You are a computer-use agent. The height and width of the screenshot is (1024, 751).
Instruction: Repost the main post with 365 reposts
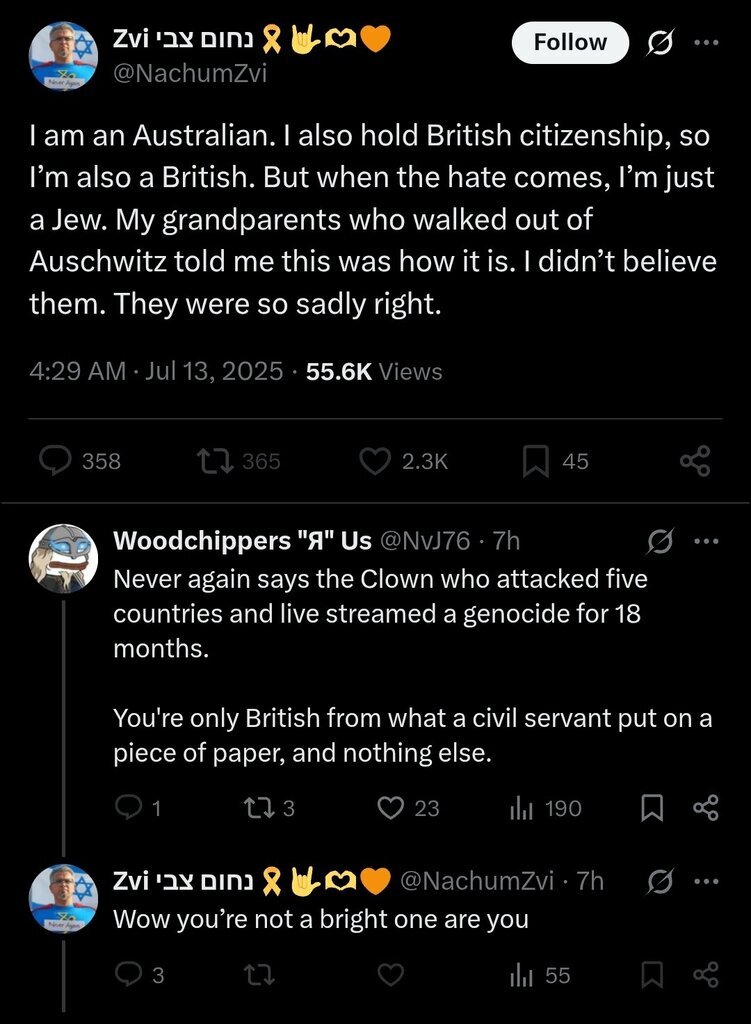211,461
